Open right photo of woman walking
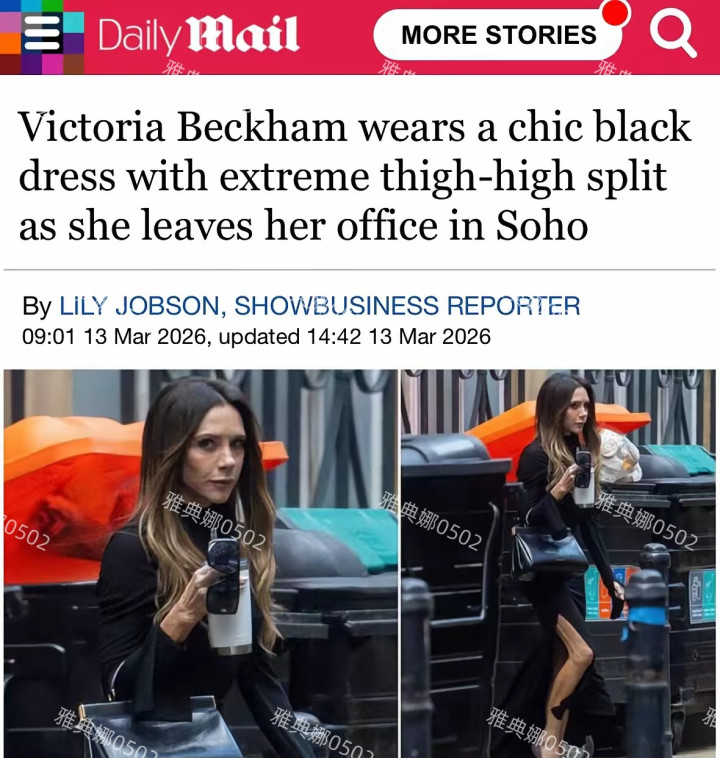This screenshot has height=758, width=720. coord(558,564)
